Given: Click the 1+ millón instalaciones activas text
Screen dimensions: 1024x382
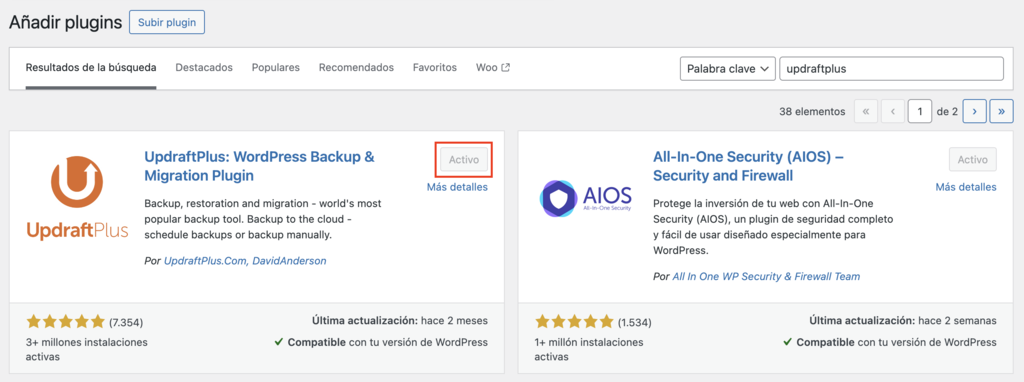Looking at the screenshot, I should [589, 349].
